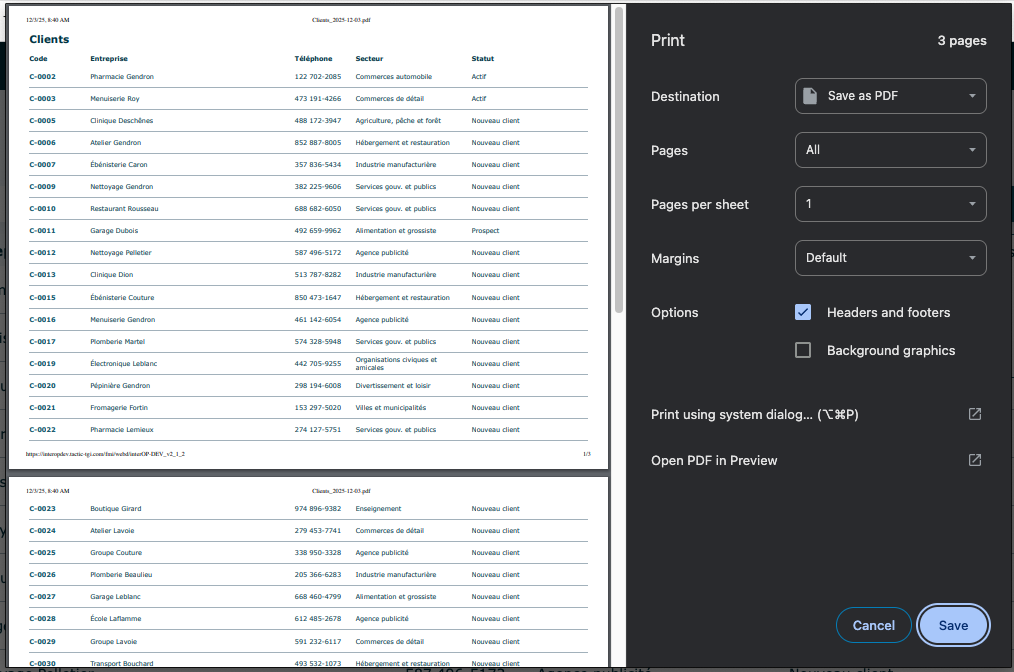
Task: Open the Pages per sheet dropdown
Action: pyautogui.click(x=890, y=204)
